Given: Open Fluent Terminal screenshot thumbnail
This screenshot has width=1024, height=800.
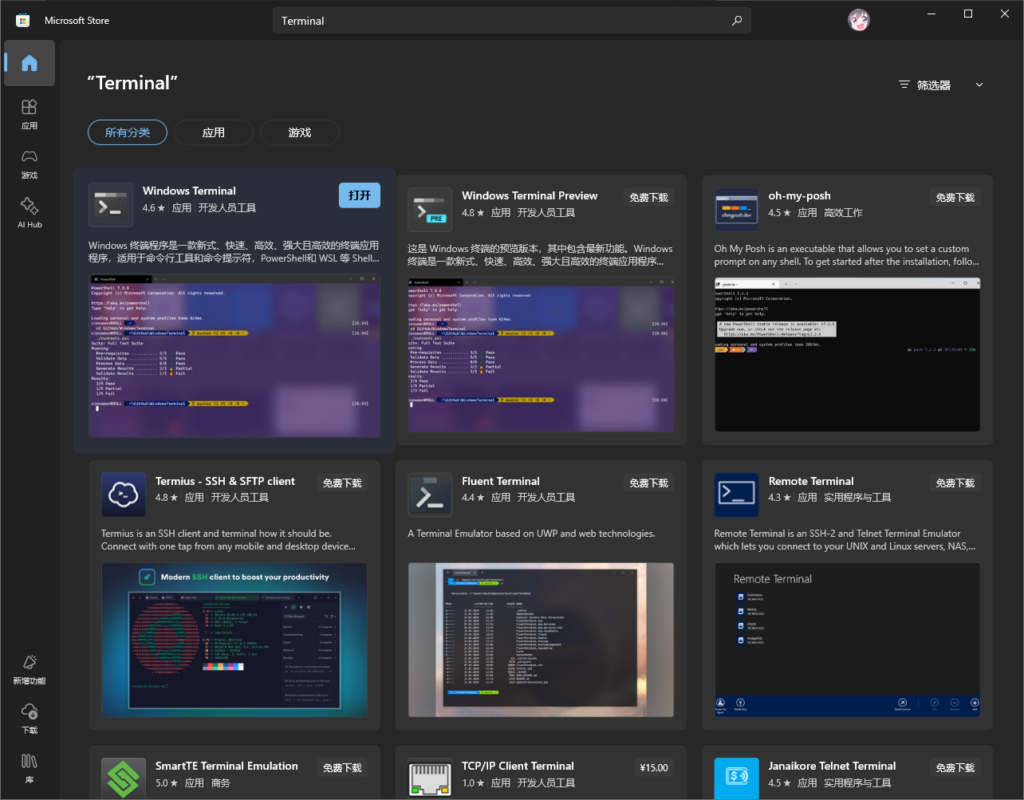Looking at the screenshot, I should tap(541, 640).
